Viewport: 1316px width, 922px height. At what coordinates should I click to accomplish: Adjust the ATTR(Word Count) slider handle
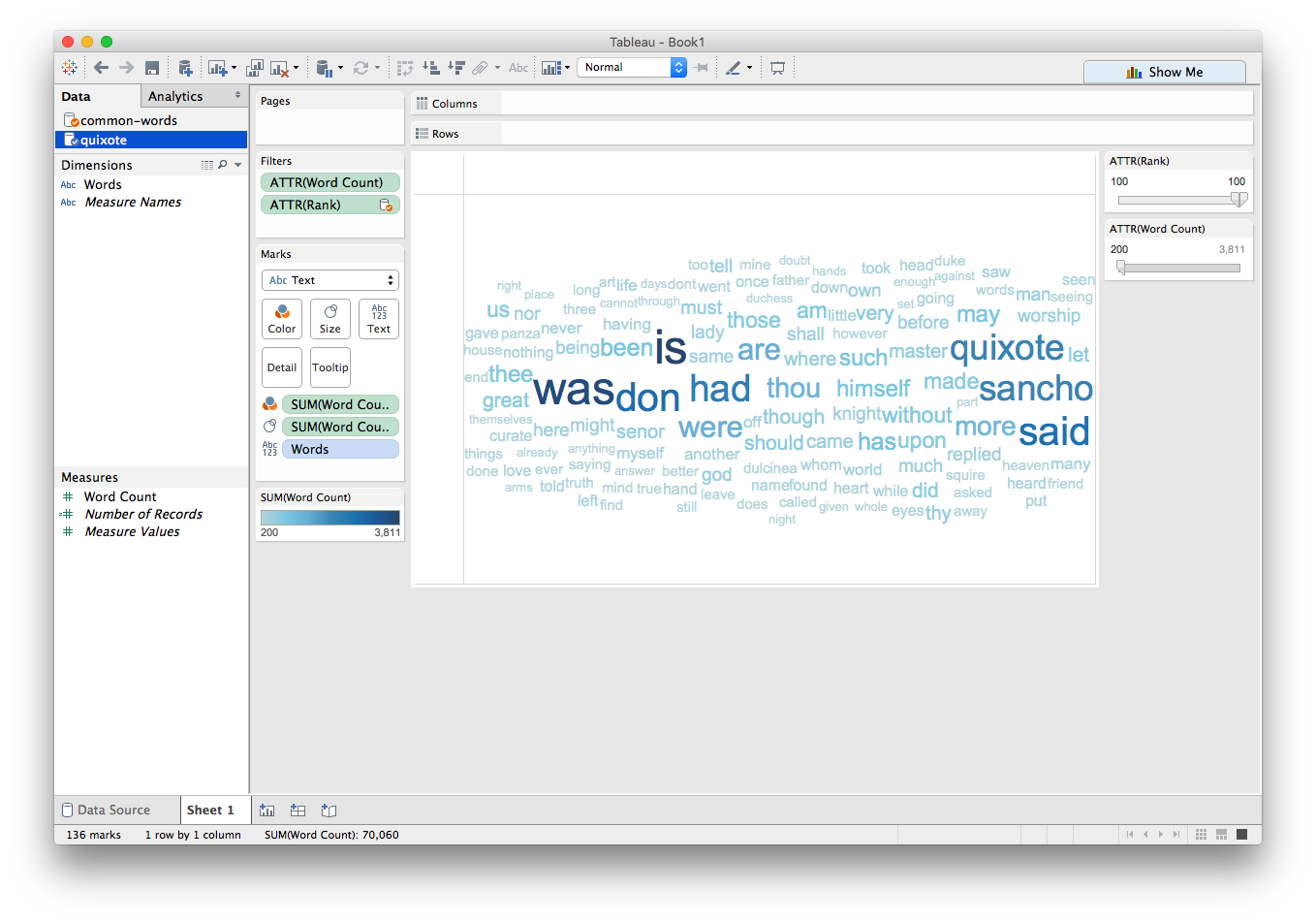coord(1121,268)
